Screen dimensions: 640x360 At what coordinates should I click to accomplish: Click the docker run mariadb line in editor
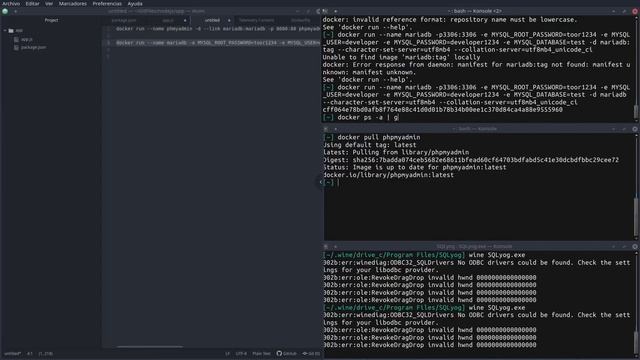(218, 42)
